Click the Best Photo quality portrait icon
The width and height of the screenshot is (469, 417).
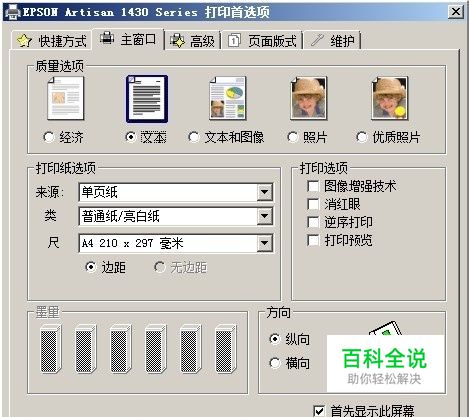coord(390,98)
